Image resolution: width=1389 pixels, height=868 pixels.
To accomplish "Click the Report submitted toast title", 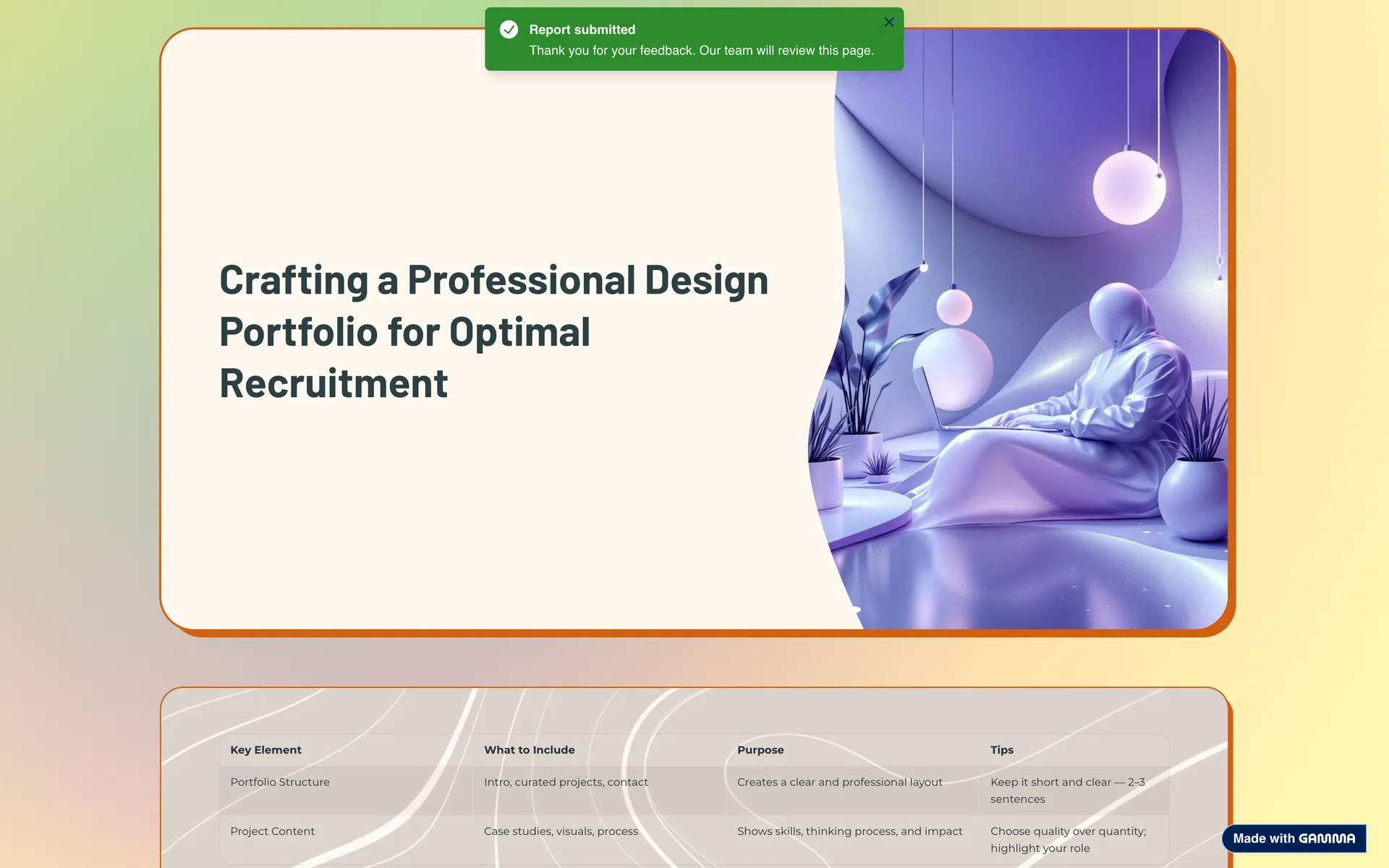I will click(x=582, y=30).
